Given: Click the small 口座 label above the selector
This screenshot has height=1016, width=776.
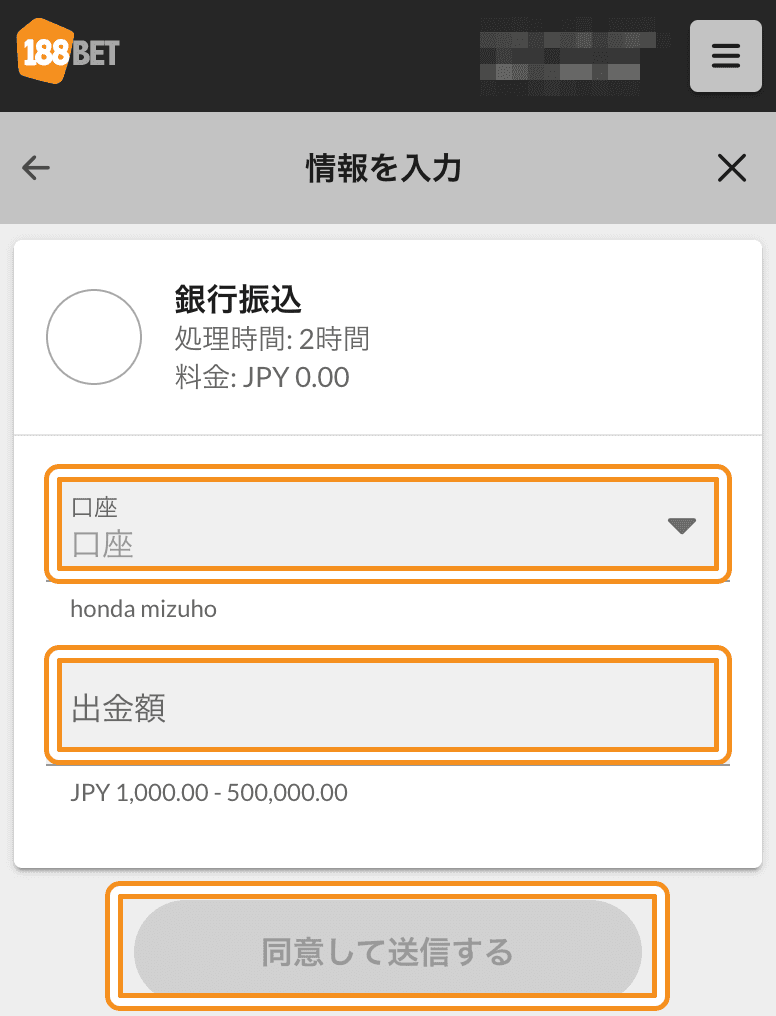Looking at the screenshot, I should (x=95, y=507).
